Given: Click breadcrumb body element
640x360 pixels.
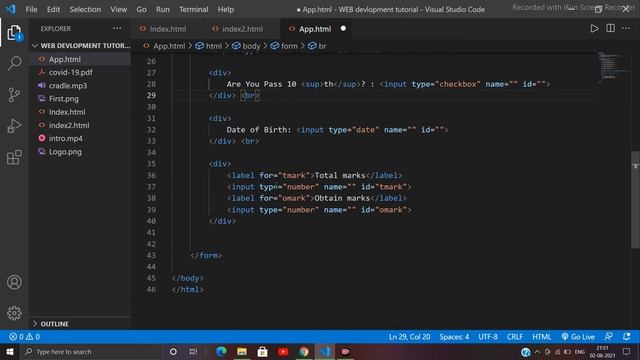Looking at the screenshot, I should pos(246,46).
